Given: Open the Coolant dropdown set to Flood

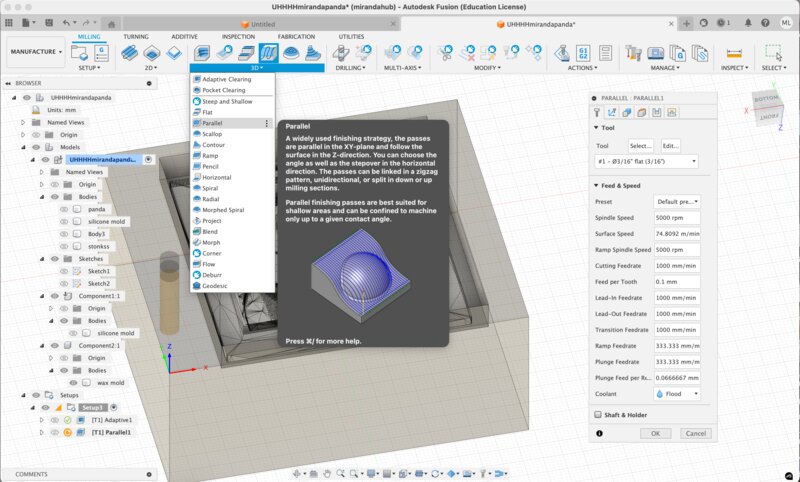Looking at the screenshot, I should click(677, 393).
